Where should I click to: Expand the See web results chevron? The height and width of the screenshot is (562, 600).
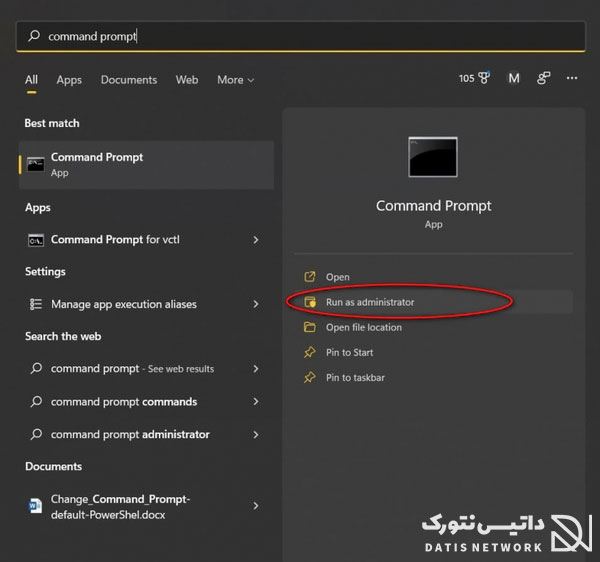[256, 369]
